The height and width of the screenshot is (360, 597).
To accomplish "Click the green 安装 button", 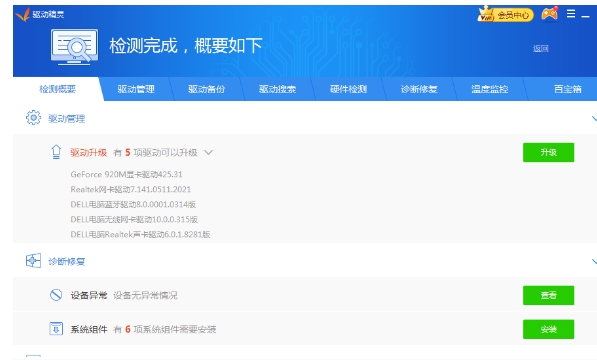I will coord(548,329).
